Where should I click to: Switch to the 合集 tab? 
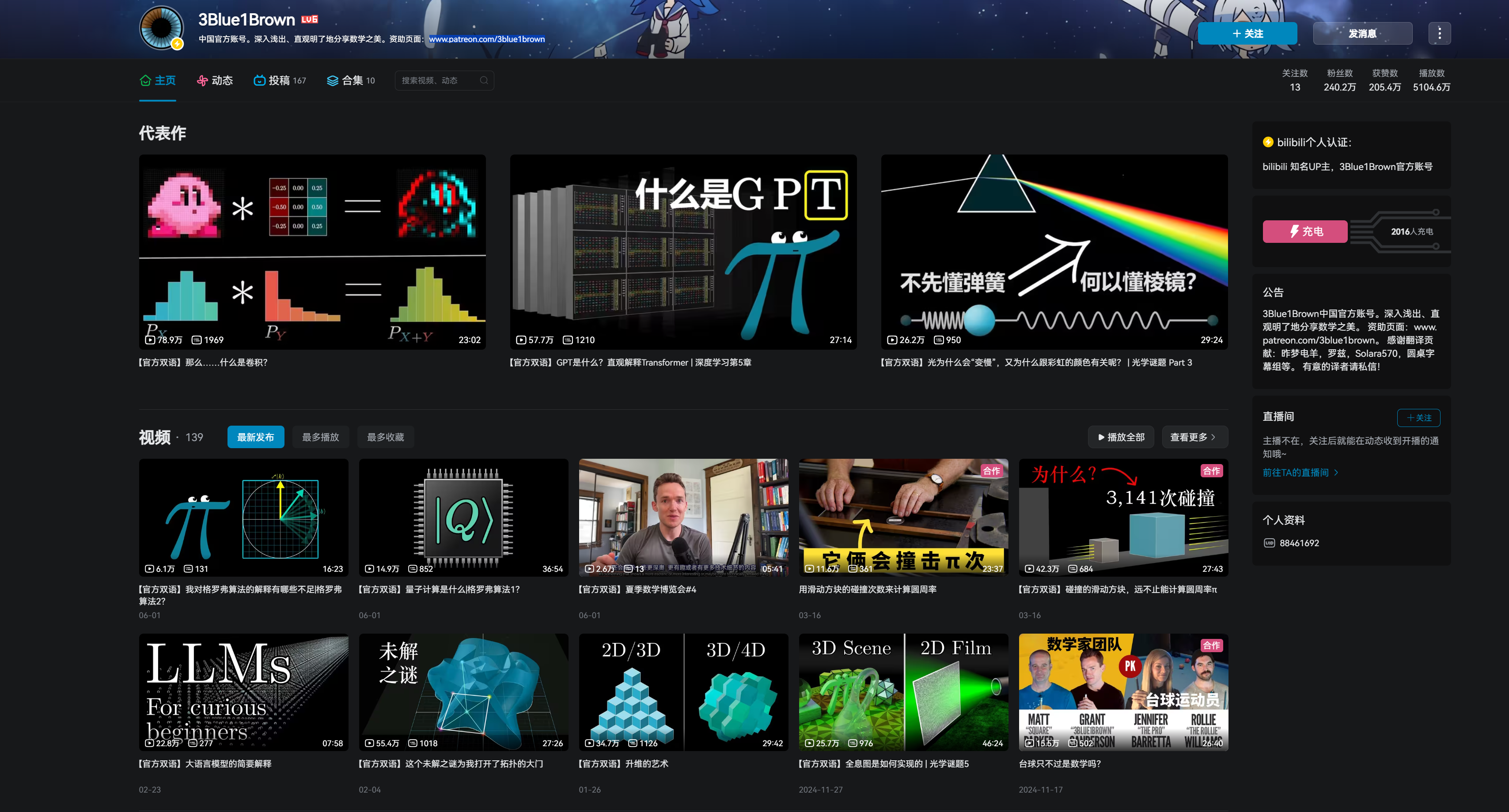click(352, 81)
